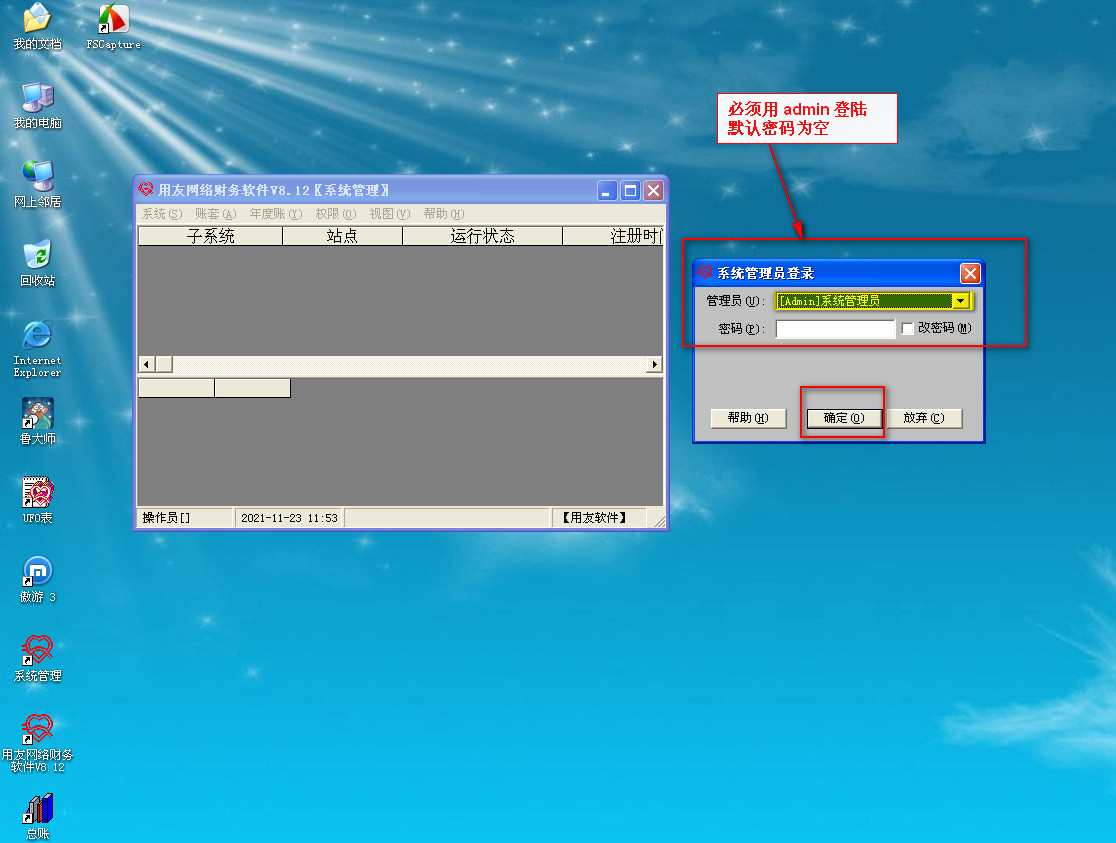This screenshot has height=843, width=1116.
Task: Open 我的文档 desktop icon
Action: (x=37, y=20)
